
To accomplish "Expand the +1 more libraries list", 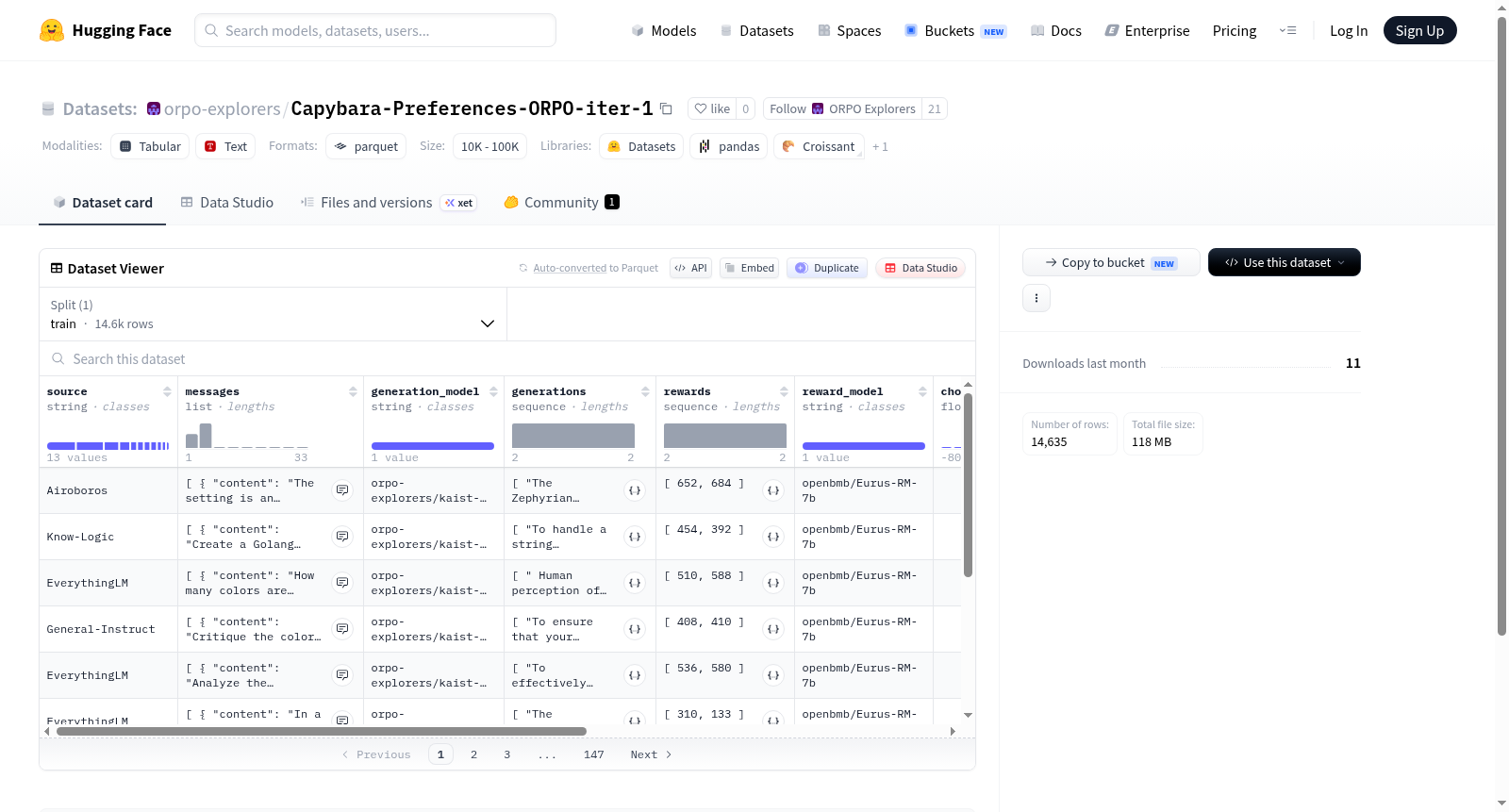I will pos(880,146).
